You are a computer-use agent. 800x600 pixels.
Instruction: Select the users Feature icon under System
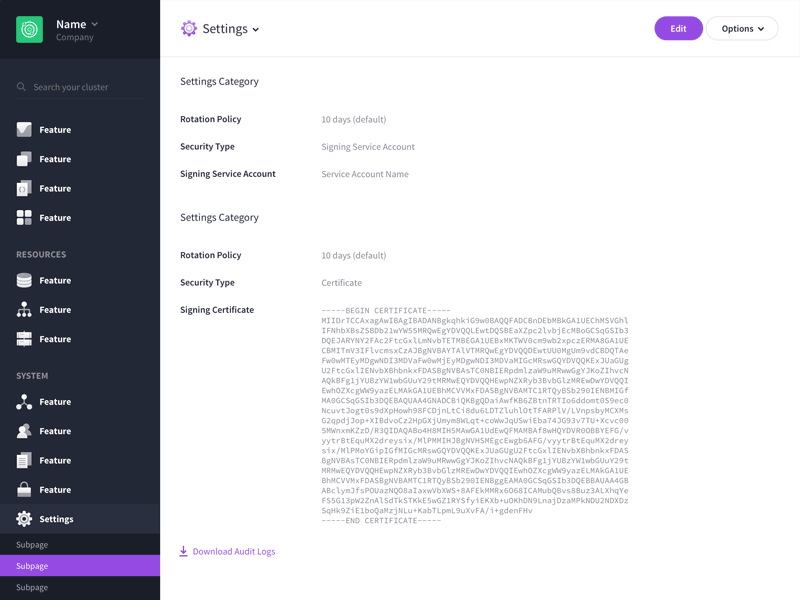[x=24, y=431]
